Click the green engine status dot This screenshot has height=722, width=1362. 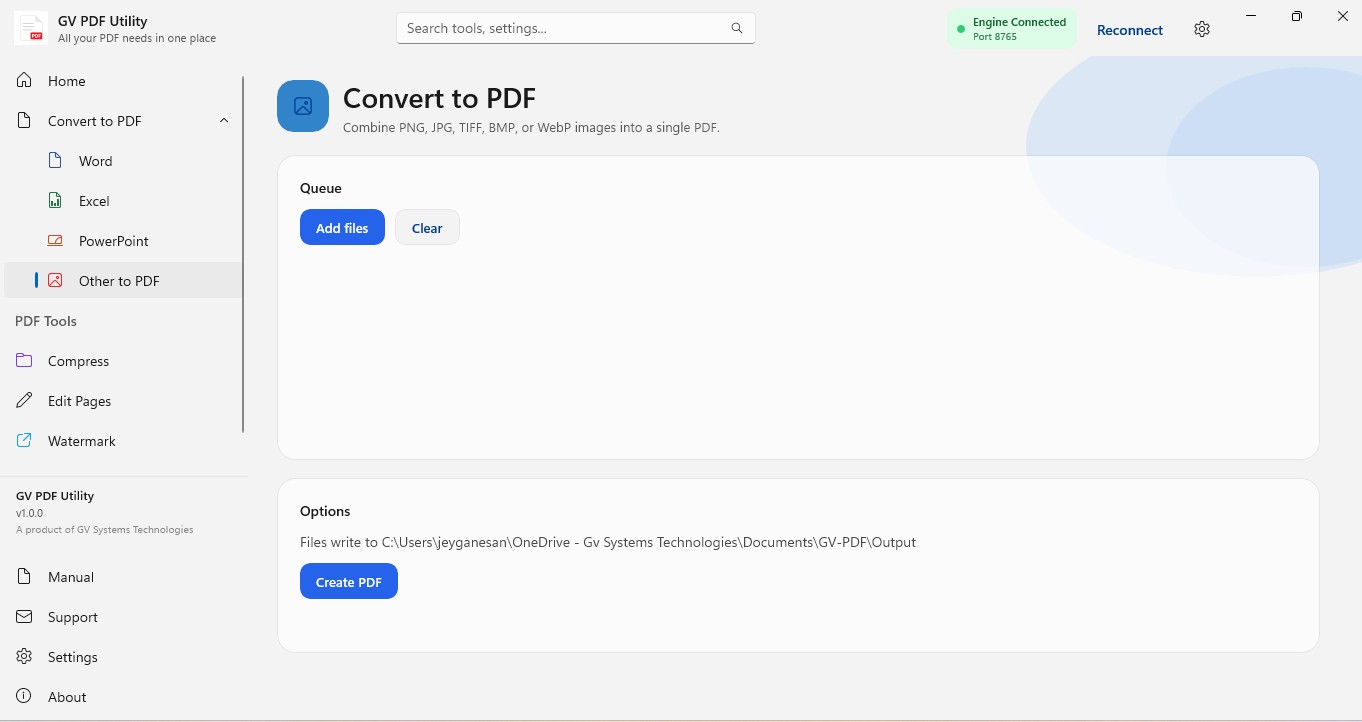[961, 30]
